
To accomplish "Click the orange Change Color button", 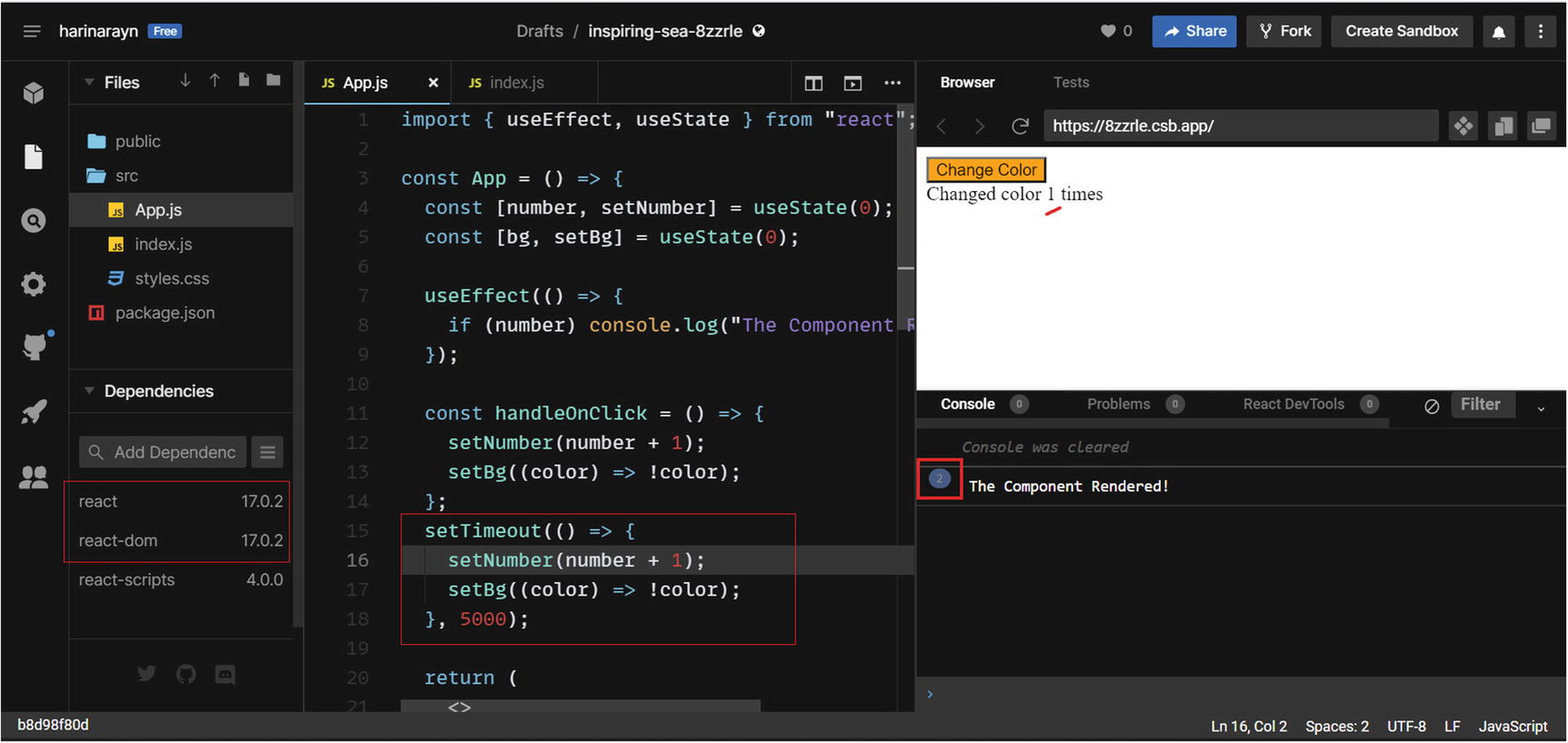I will (986, 170).
